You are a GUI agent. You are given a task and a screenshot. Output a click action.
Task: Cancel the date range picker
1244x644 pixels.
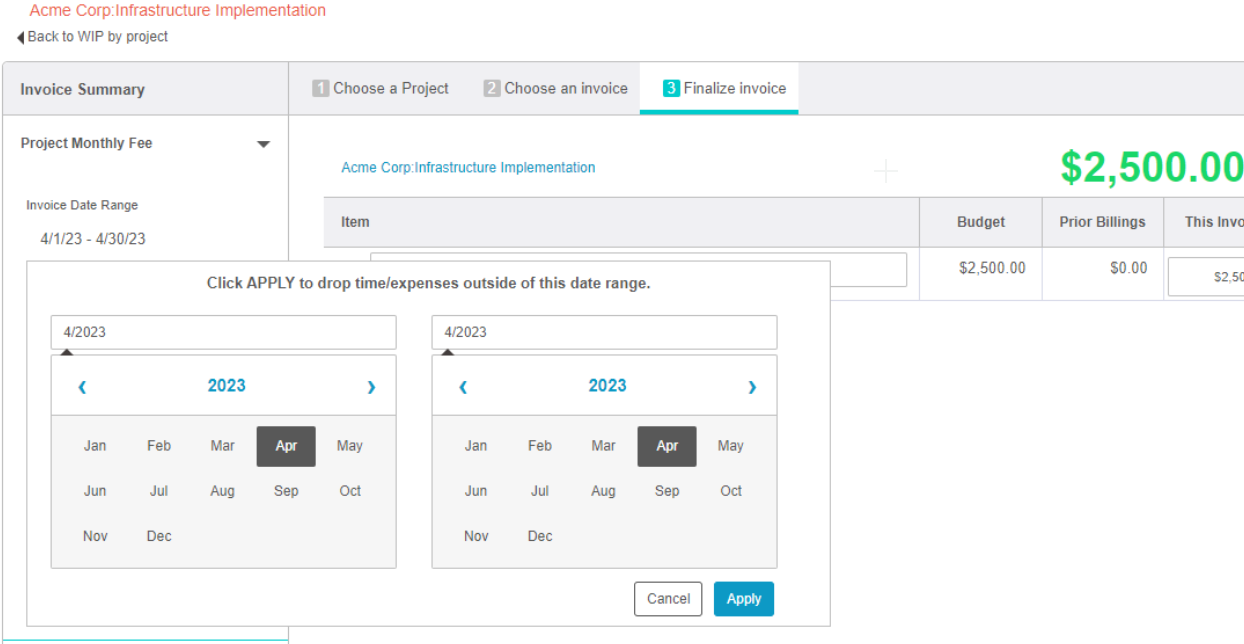click(668, 599)
